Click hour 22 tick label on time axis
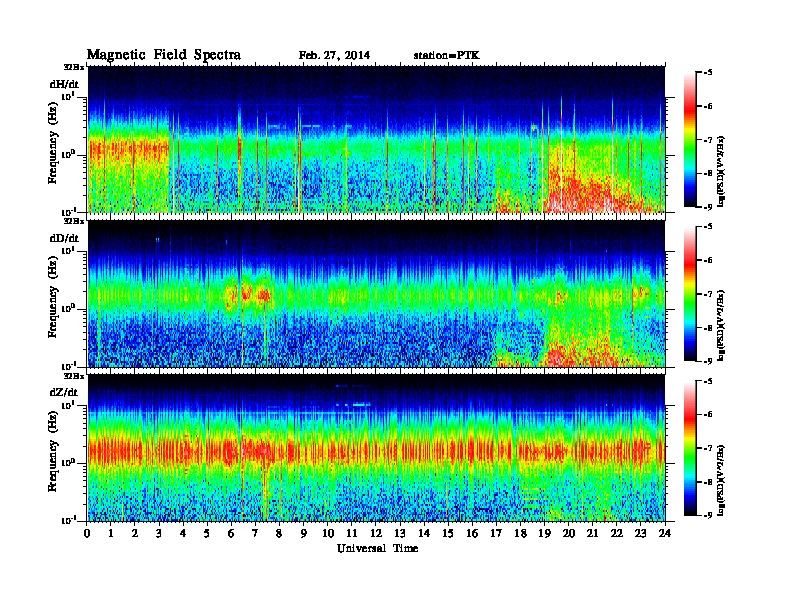792x612 pixels. coord(617,533)
